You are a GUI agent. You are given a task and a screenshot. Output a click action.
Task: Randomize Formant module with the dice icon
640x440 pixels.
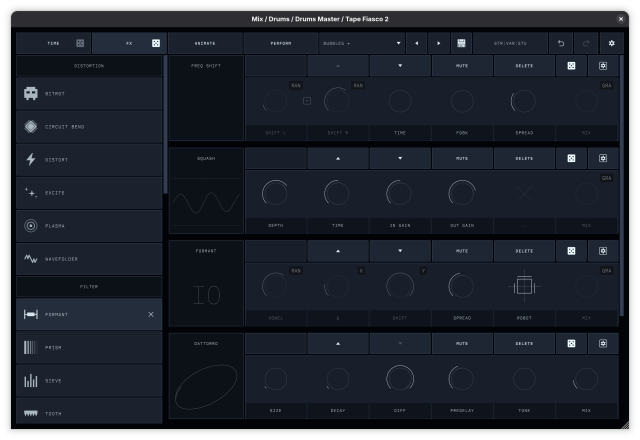coord(571,251)
